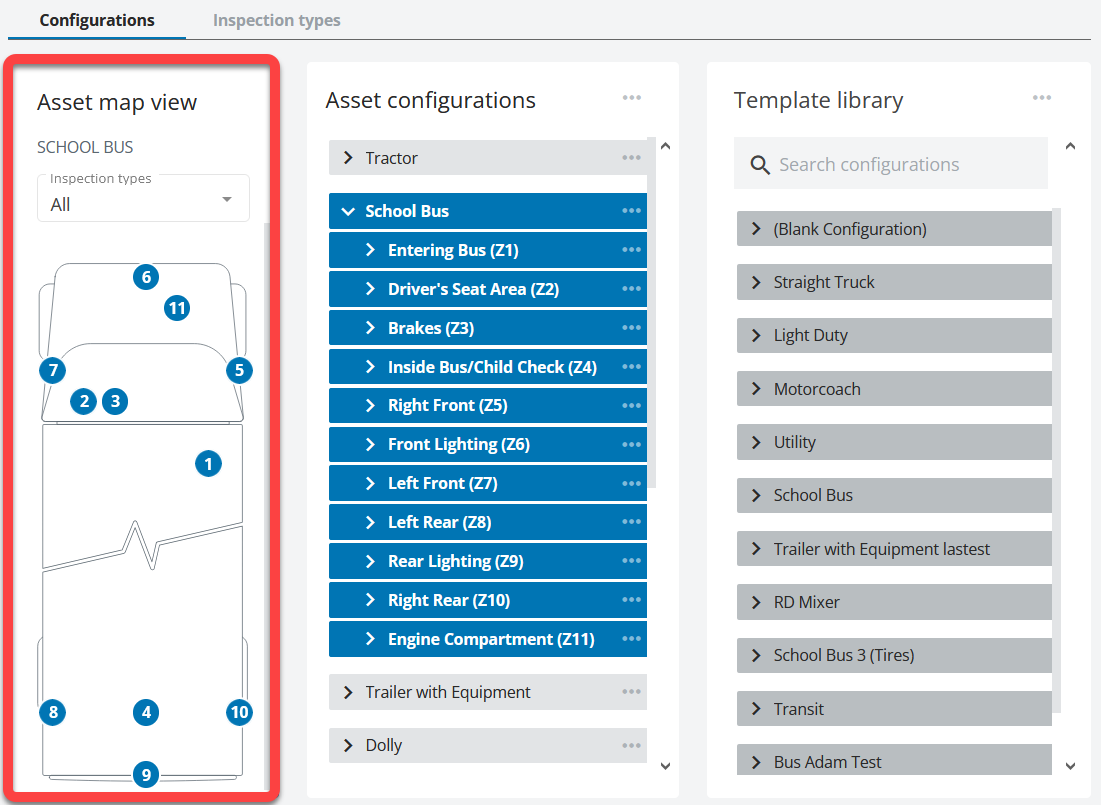This screenshot has height=805, width=1101.
Task: Switch to the Inspection types tab
Action: 277,20
